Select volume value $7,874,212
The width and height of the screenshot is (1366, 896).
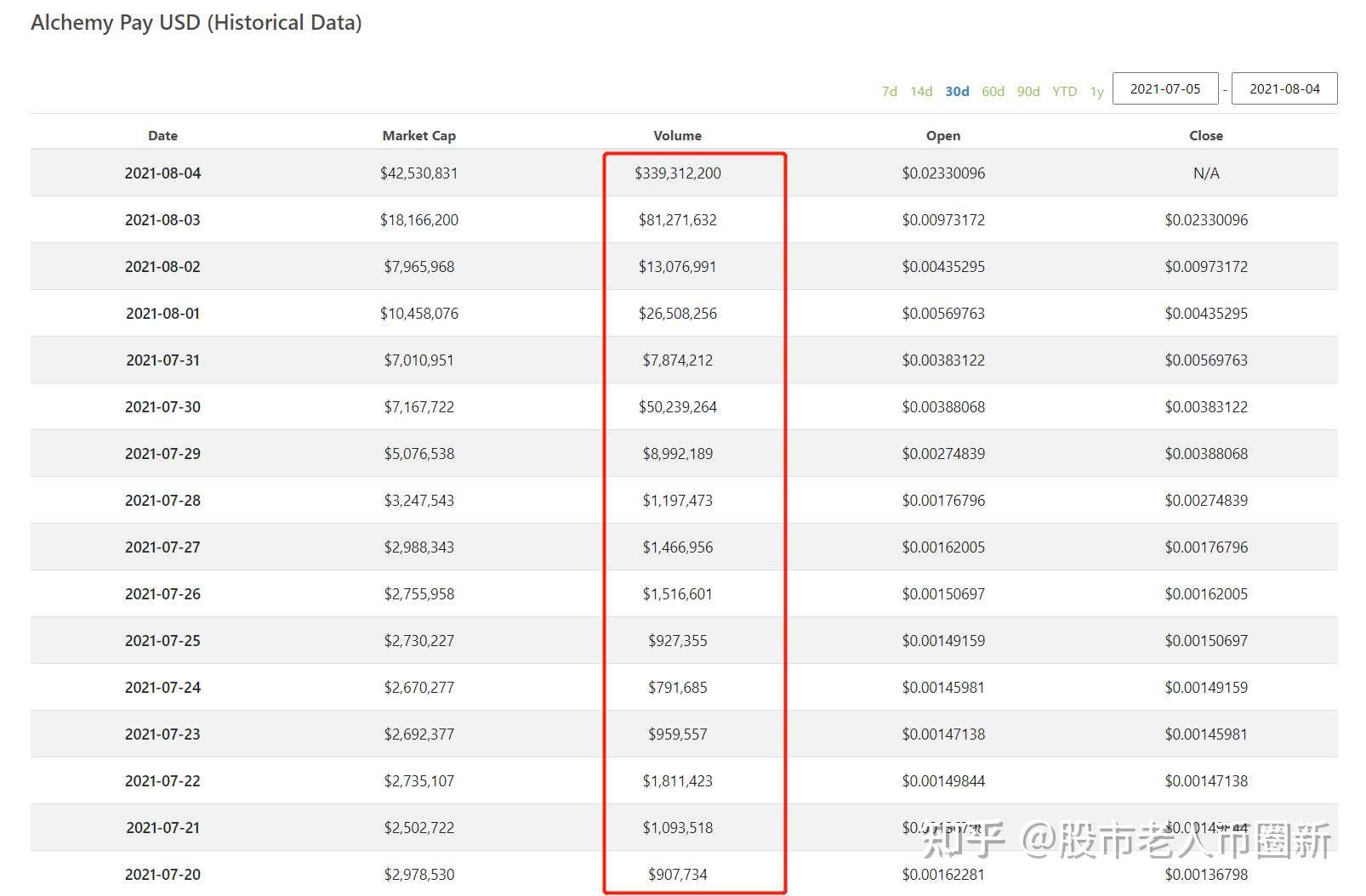pyautogui.click(x=677, y=360)
